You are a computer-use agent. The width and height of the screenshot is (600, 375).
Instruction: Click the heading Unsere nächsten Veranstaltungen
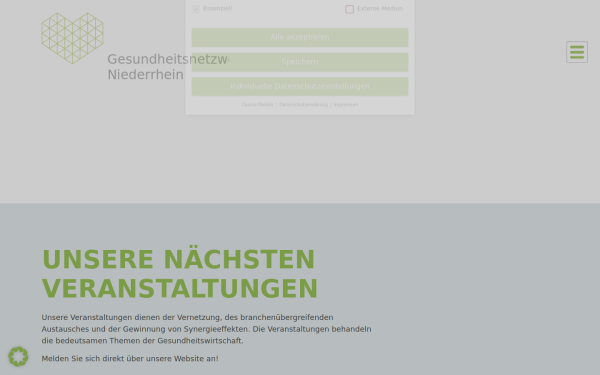[x=179, y=274]
